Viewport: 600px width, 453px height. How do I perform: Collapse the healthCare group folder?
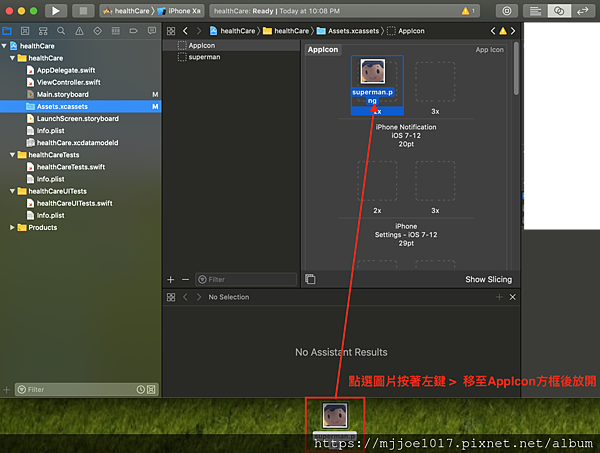point(12,58)
